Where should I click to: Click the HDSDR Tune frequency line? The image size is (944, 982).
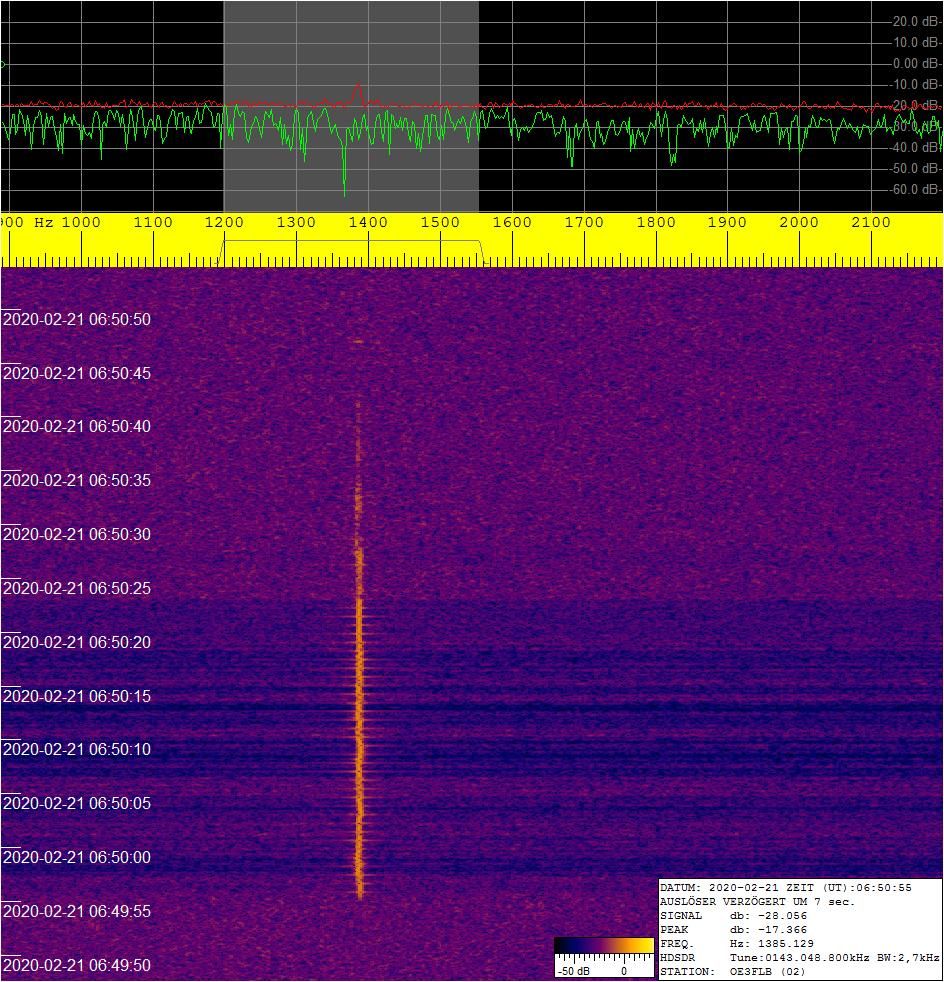(799, 958)
